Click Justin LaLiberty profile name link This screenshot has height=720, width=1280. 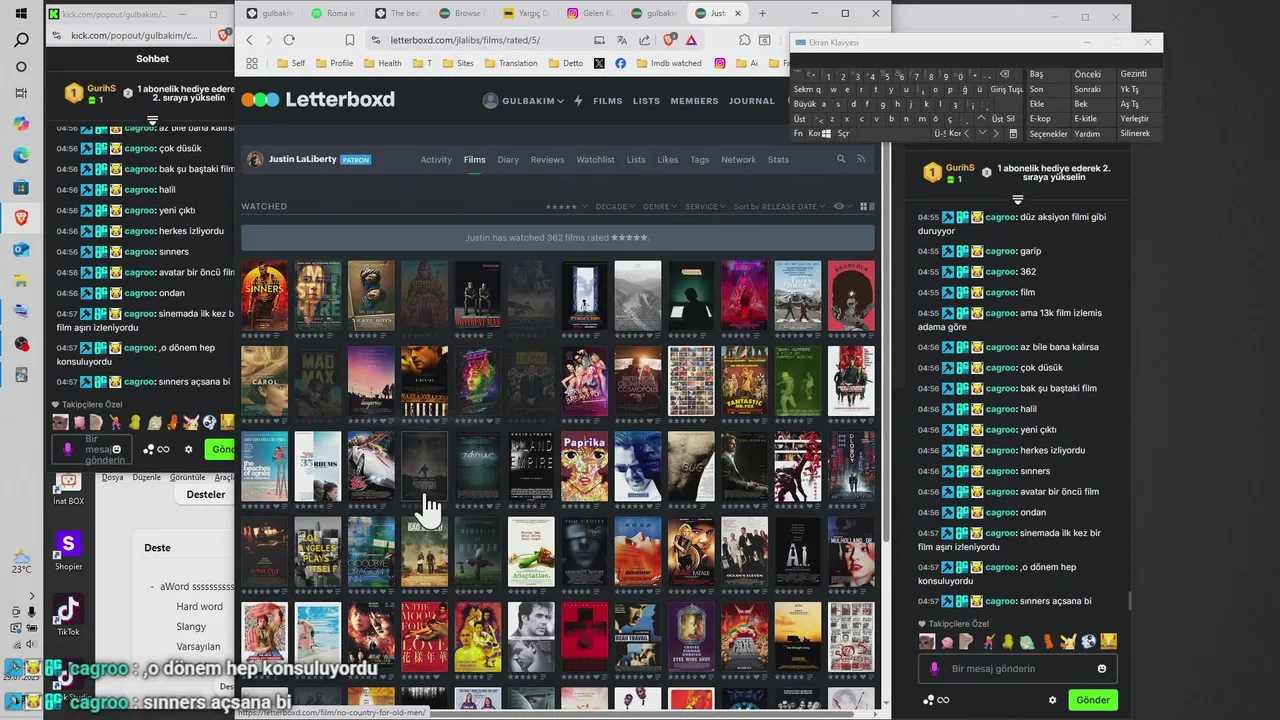[x=301, y=159]
